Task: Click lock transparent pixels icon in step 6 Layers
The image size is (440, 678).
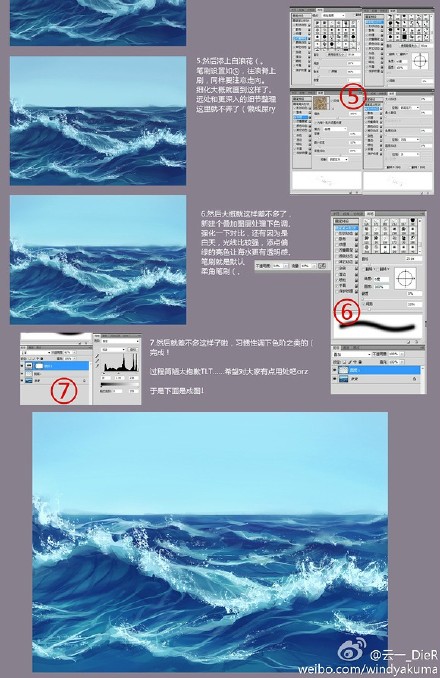Action: point(344,362)
